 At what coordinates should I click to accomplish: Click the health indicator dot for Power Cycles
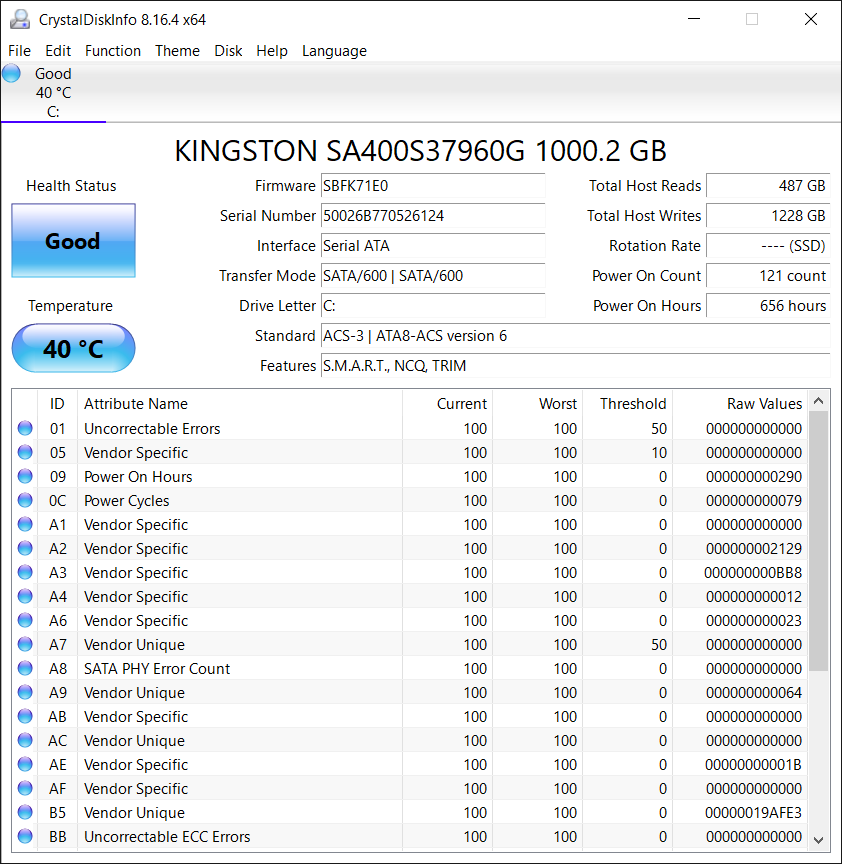[22, 500]
